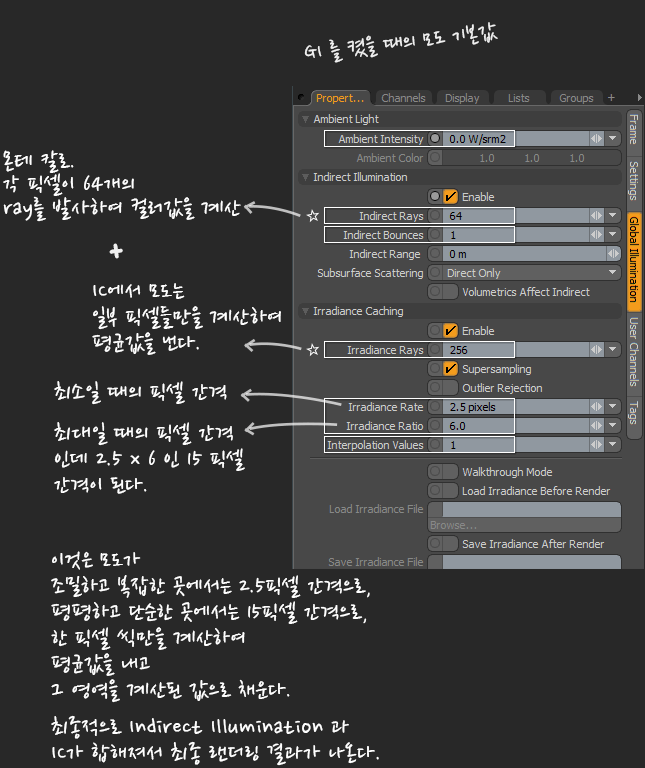Collapse the Irradiance Caching section
Image resolution: width=645 pixels, height=768 pixels.
(305, 312)
